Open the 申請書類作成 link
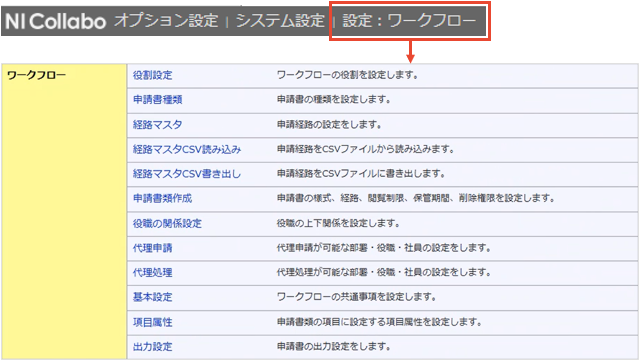640x361 pixels. (x=162, y=198)
